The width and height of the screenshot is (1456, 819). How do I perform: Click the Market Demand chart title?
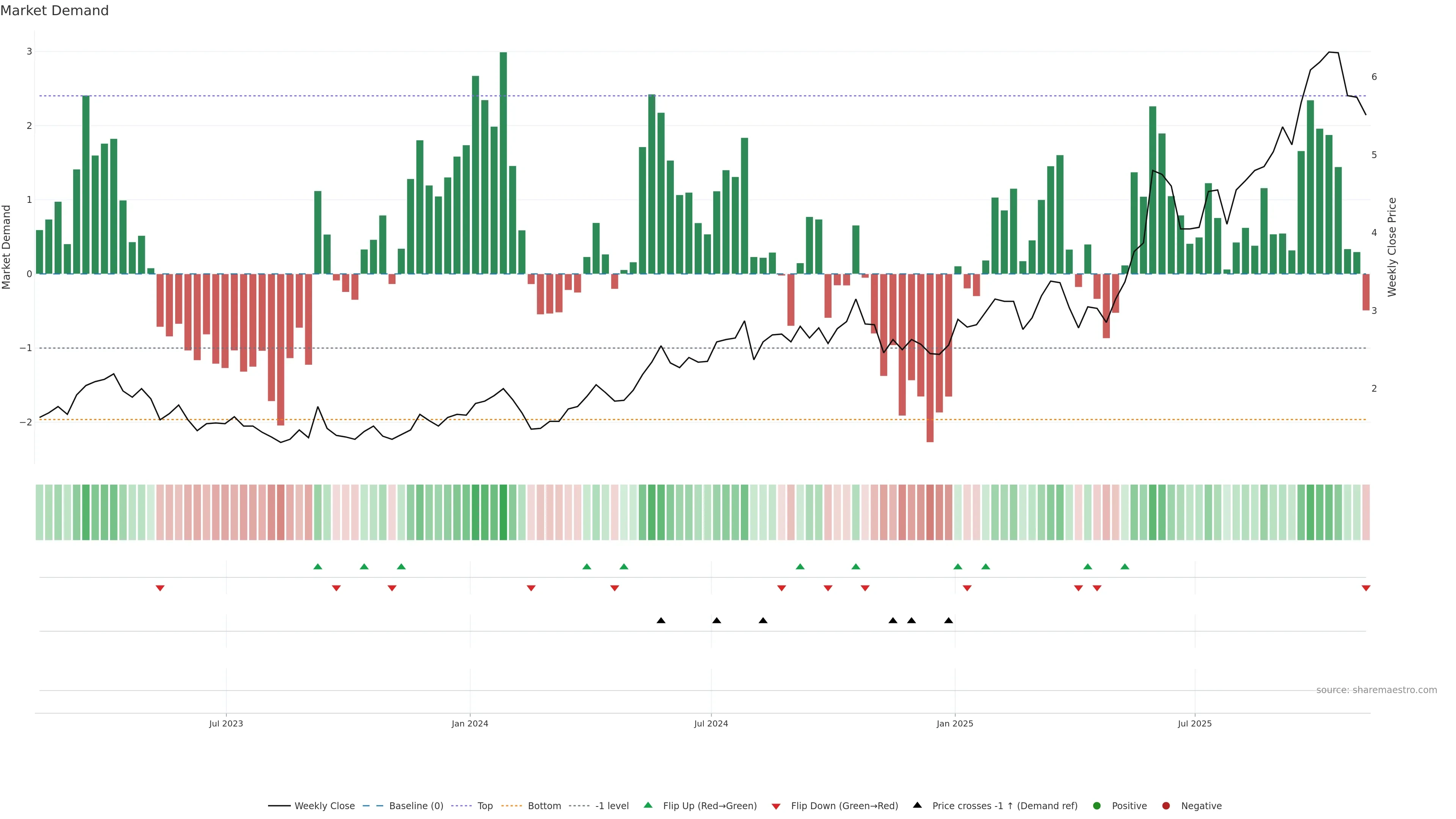54,11
